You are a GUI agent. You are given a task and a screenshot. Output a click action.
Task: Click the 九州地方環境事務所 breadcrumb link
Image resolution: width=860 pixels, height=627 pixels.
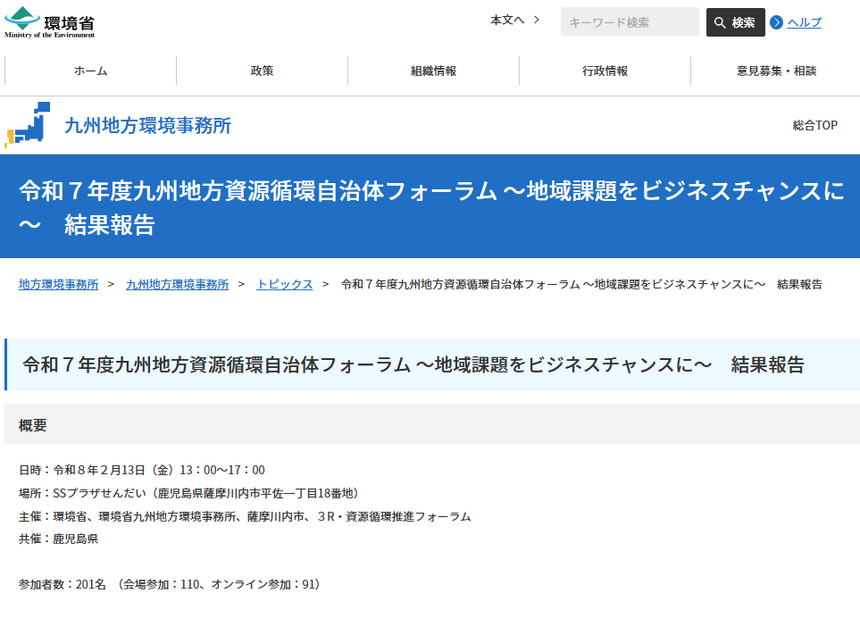pos(177,284)
